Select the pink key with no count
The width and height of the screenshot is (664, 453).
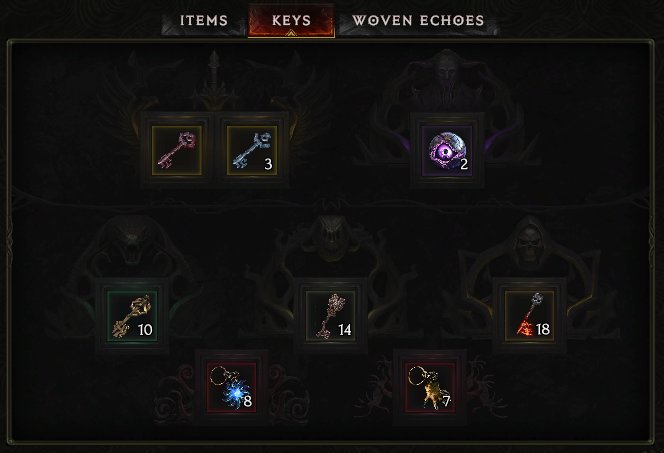(x=177, y=150)
